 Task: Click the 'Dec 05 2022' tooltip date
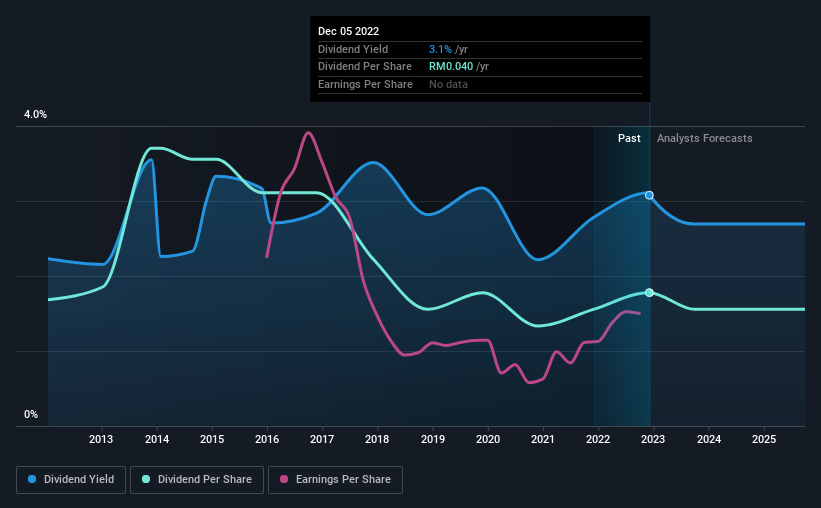348,31
